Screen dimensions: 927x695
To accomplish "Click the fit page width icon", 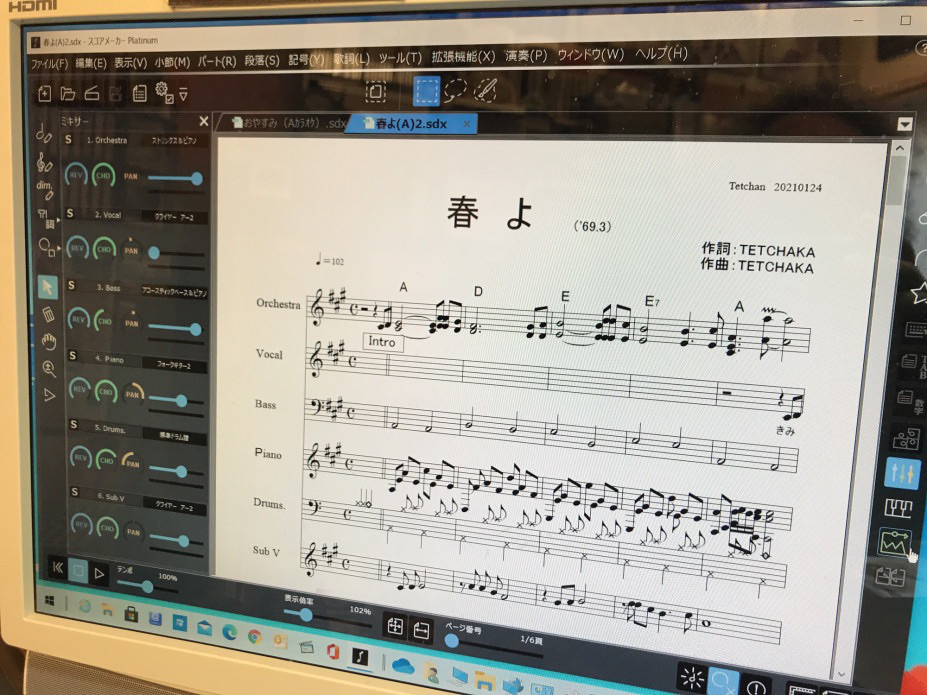I will click(x=421, y=630).
